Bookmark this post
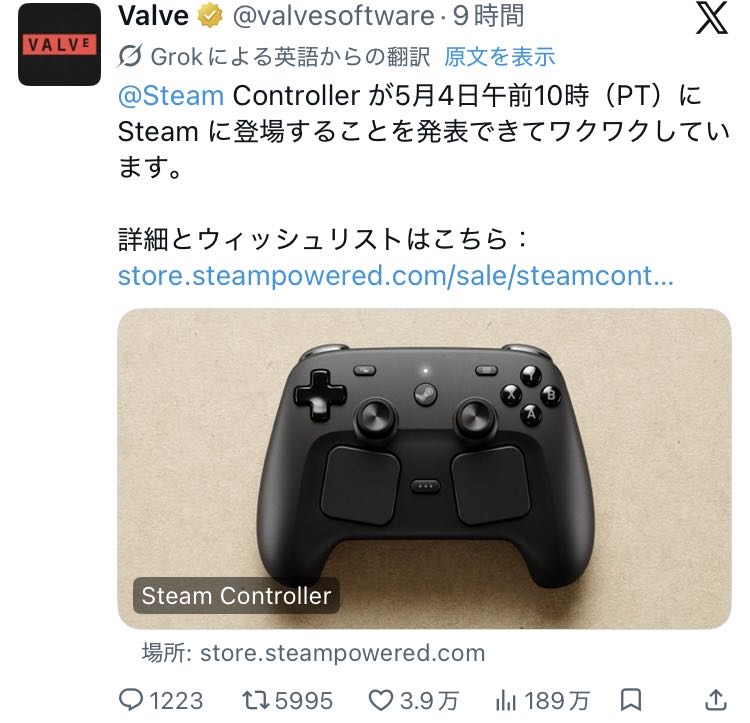750x723 pixels. (x=630, y=701)
